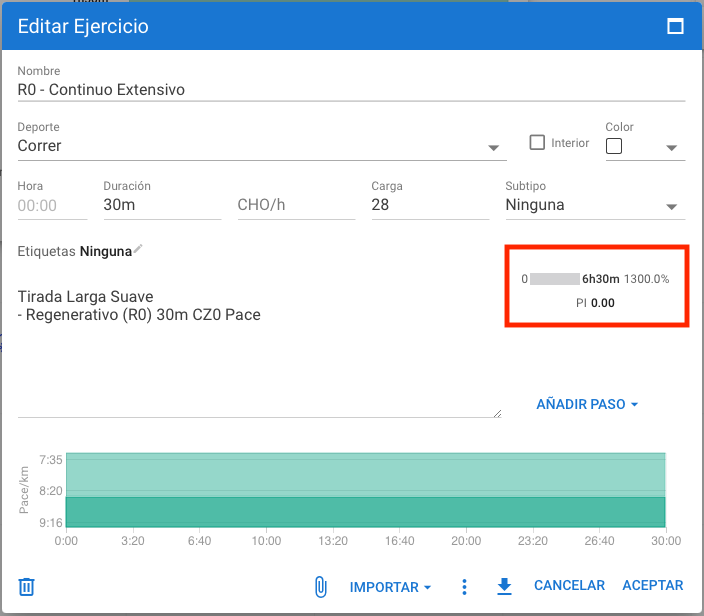The image size is (704, 616).
Task: Maximize the Editar Ejercicio dialog
Action: [675, 27]
